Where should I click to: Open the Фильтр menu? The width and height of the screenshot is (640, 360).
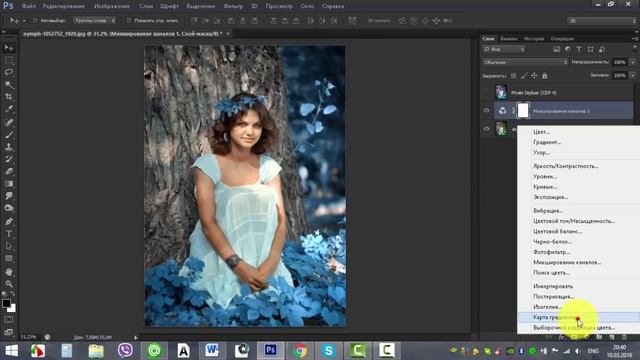233,6
